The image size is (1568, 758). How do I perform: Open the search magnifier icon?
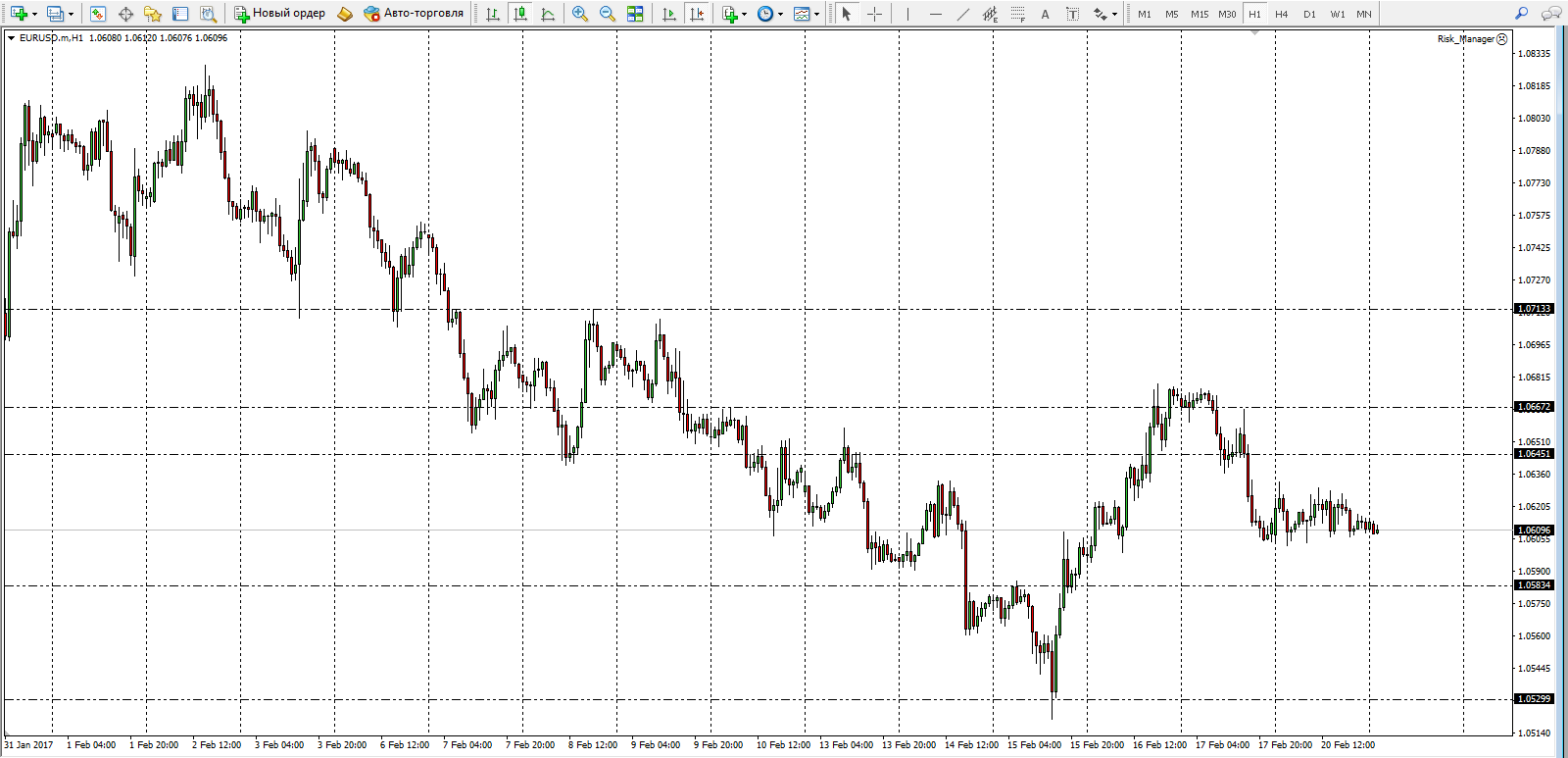(x=1521, y=14)
